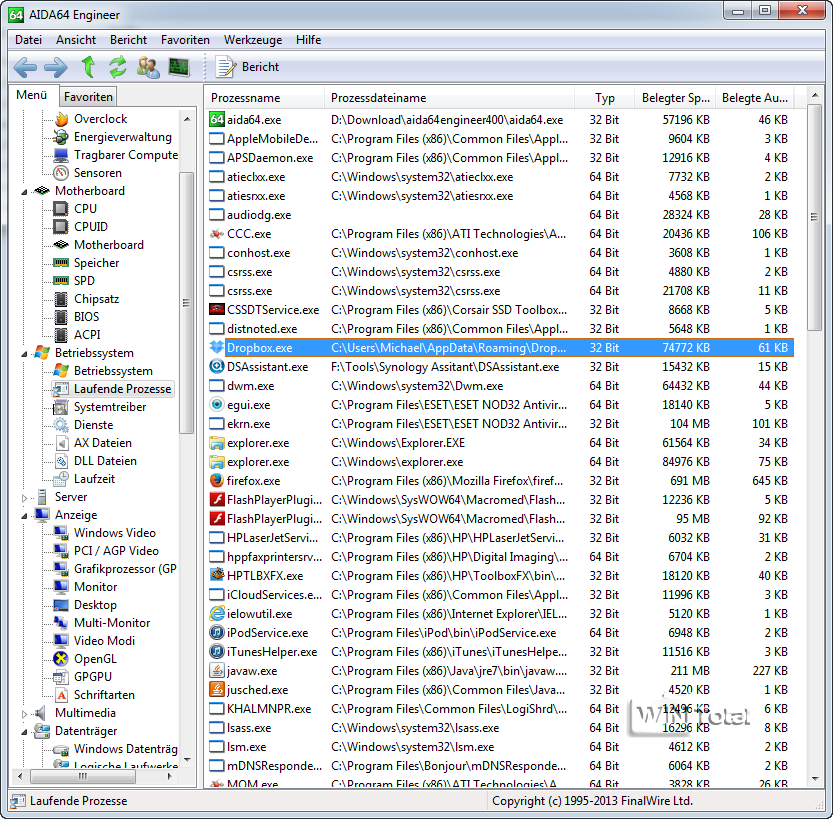Sort by Prozessname column header

click(265, 98)
